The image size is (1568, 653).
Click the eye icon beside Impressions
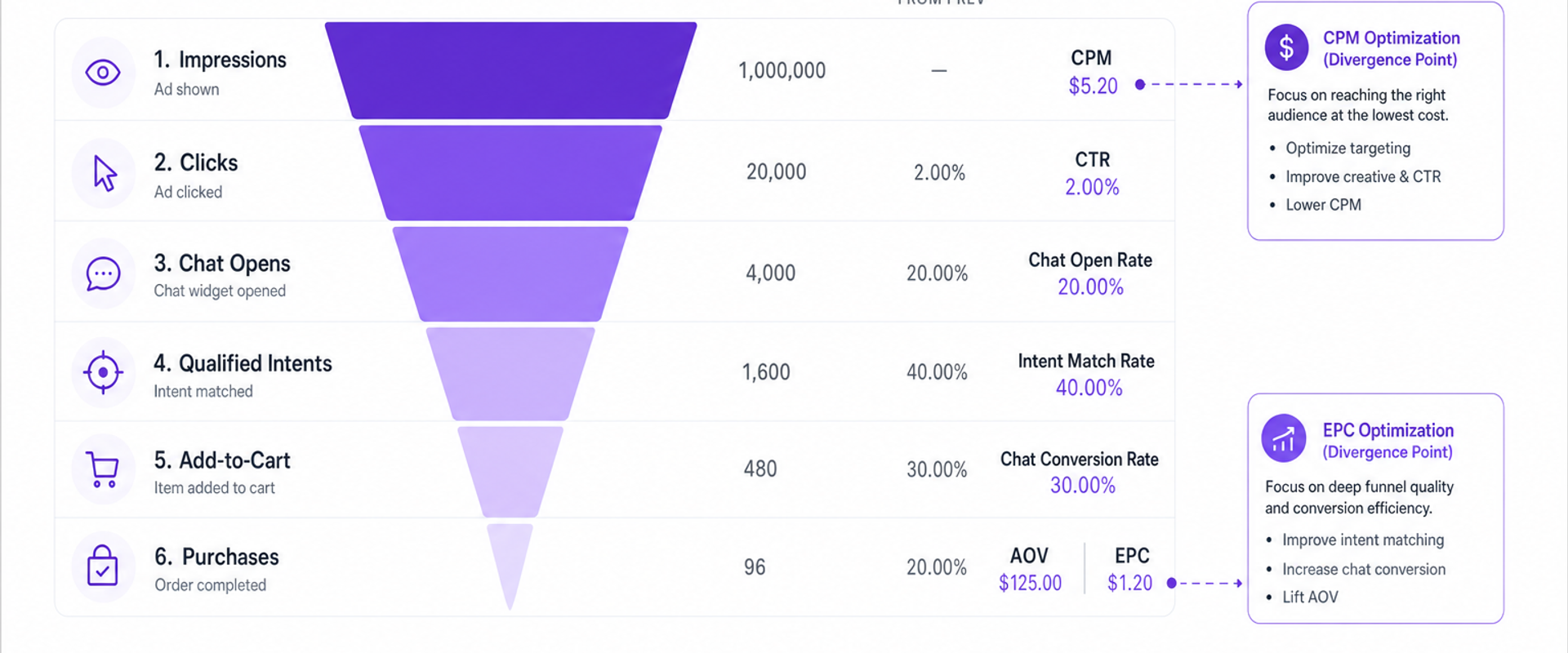coord(103,73)
